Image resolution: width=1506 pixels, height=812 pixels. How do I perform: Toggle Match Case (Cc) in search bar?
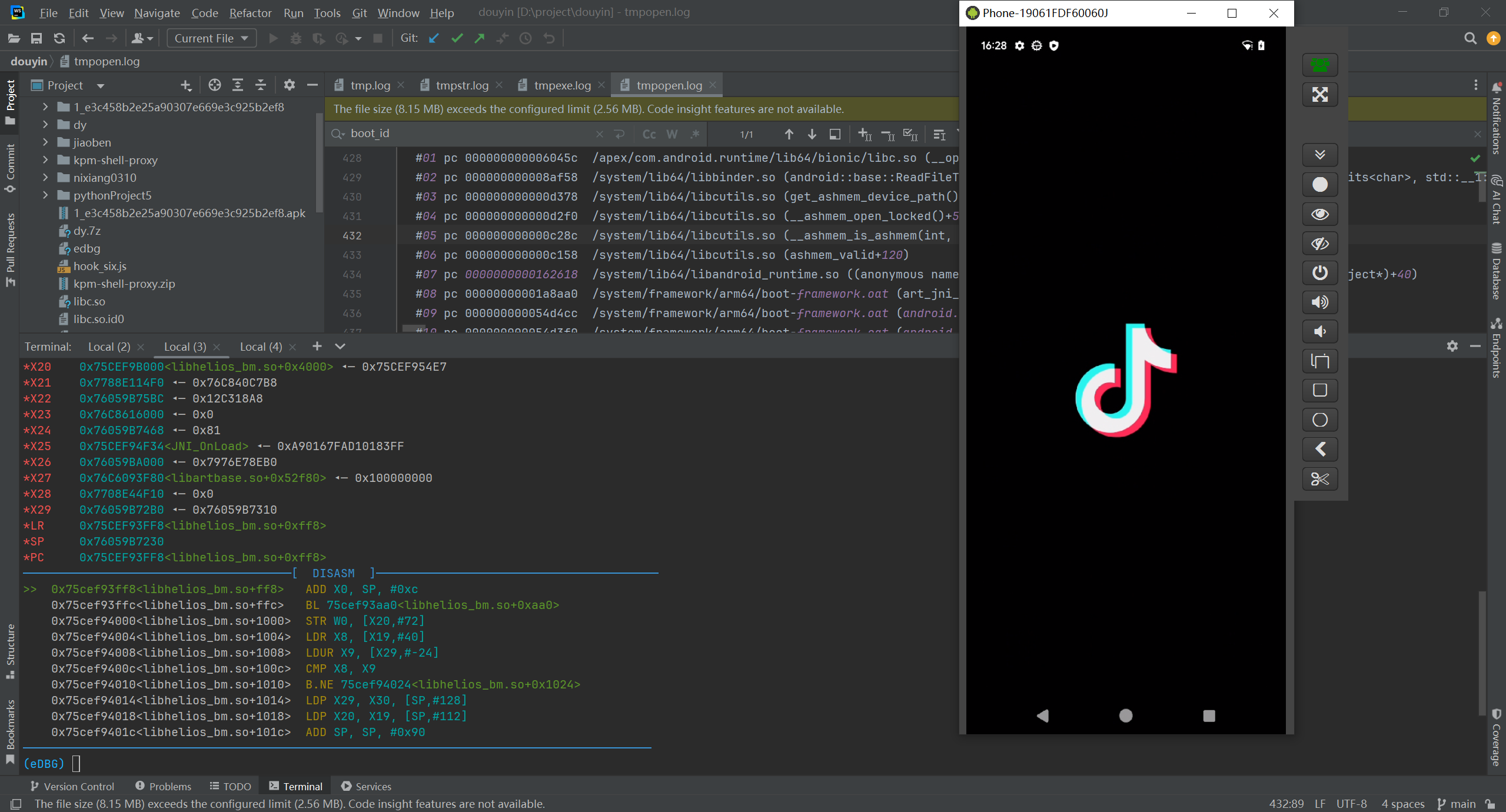(x=649, y=134)
